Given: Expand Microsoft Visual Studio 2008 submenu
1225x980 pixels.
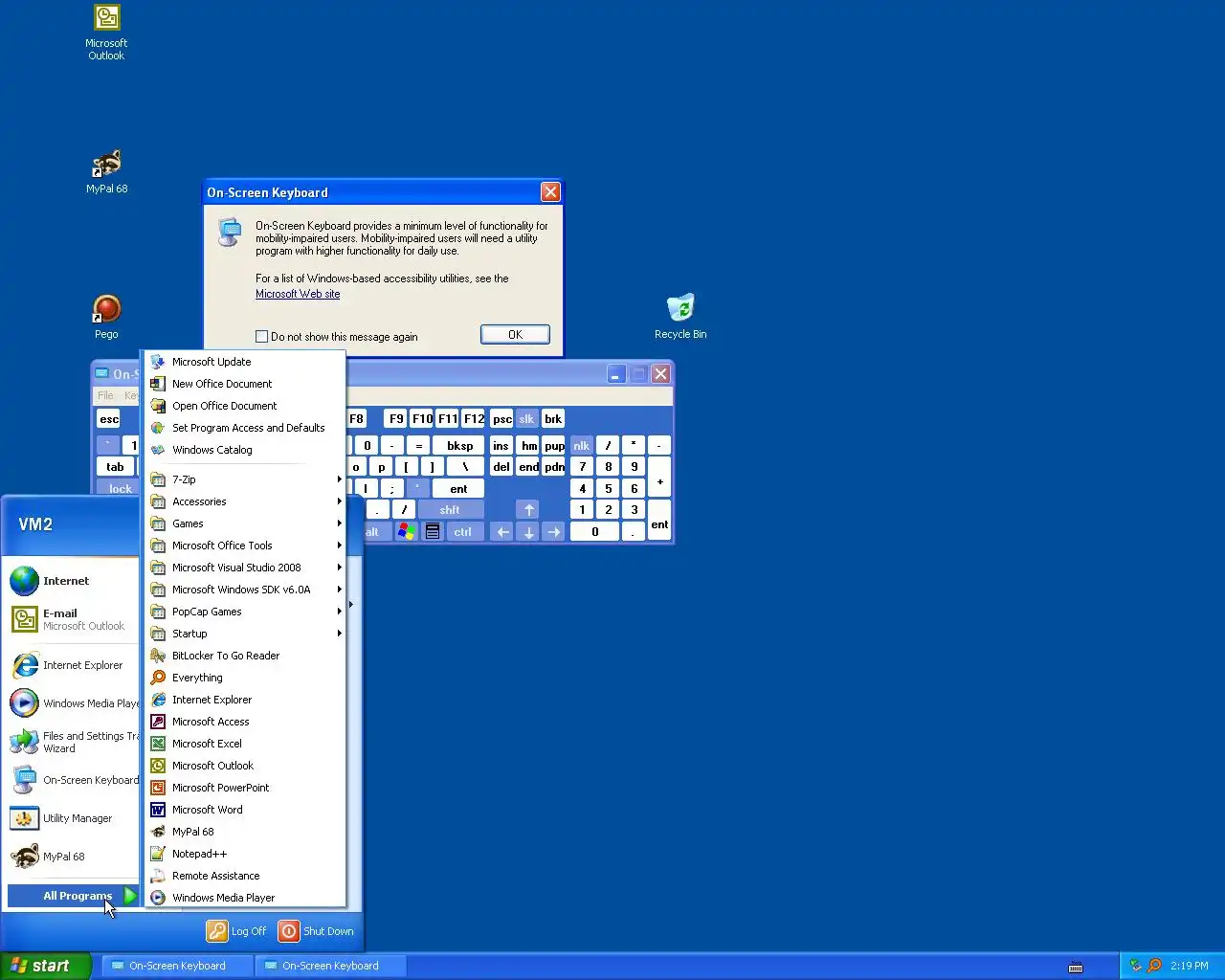Looking at the screenshot, I should coord(245,568).
